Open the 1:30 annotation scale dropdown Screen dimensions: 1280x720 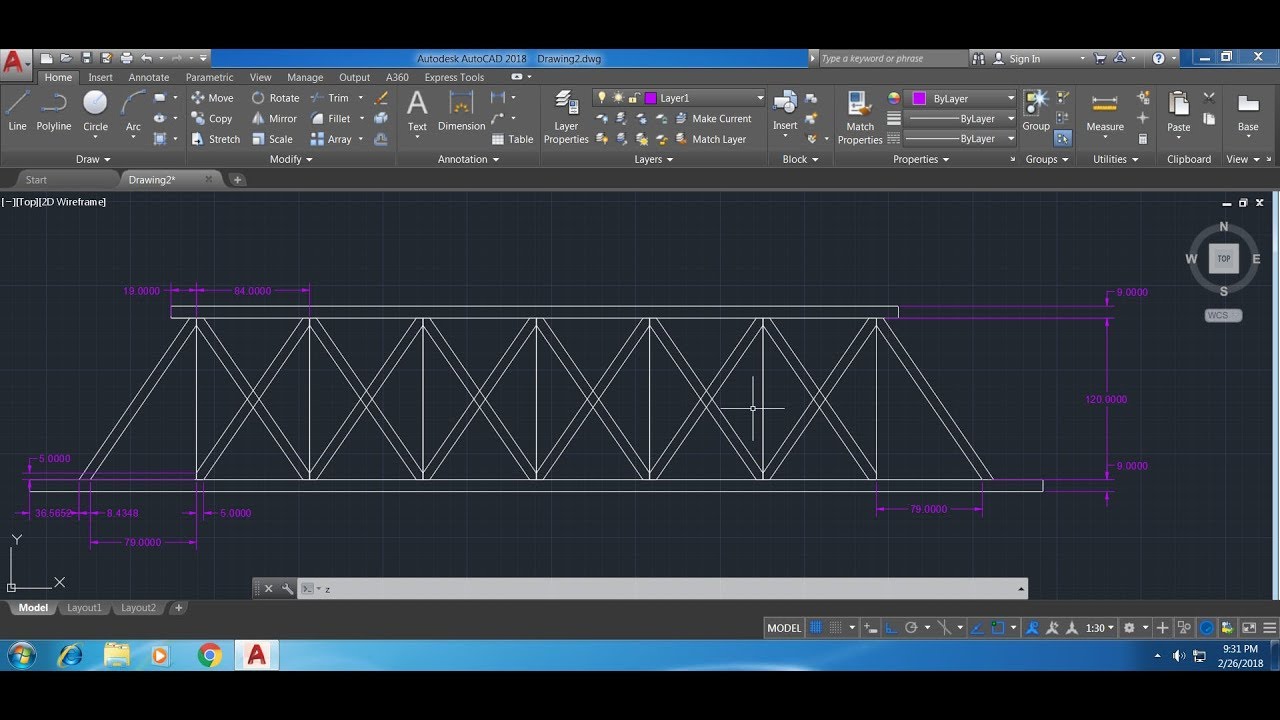click(x=1100, y=628)
